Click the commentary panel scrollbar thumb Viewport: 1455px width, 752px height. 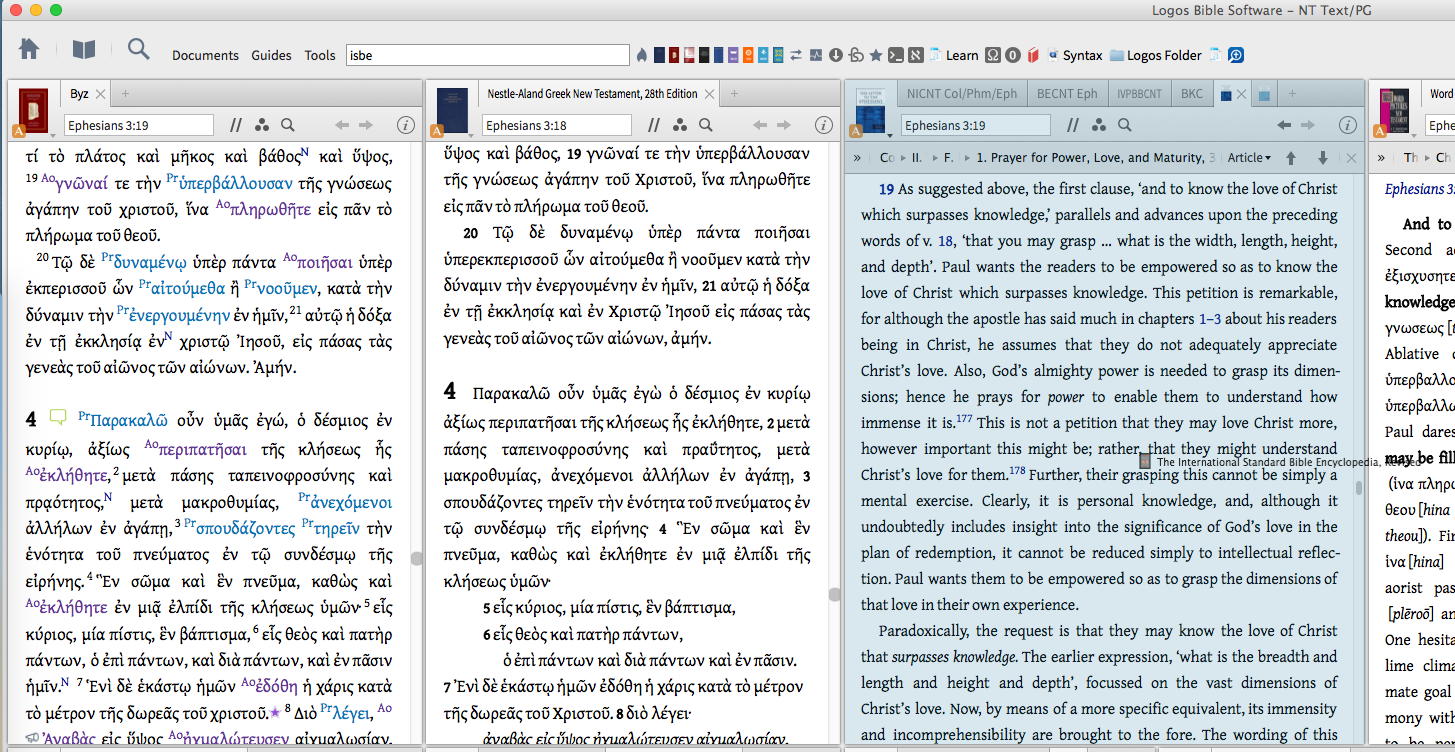tap(1358, 488)
